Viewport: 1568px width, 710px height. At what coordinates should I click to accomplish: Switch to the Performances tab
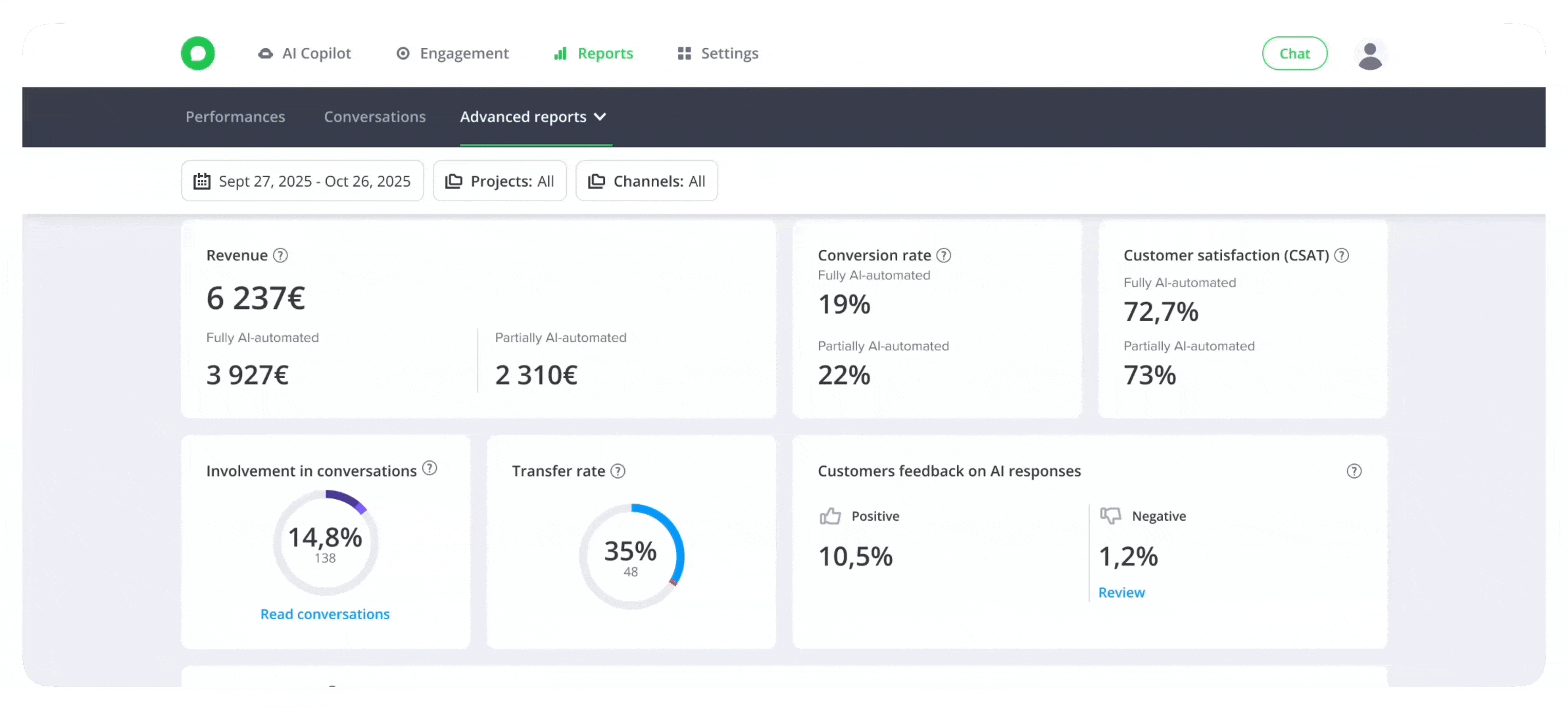[235, 117]
